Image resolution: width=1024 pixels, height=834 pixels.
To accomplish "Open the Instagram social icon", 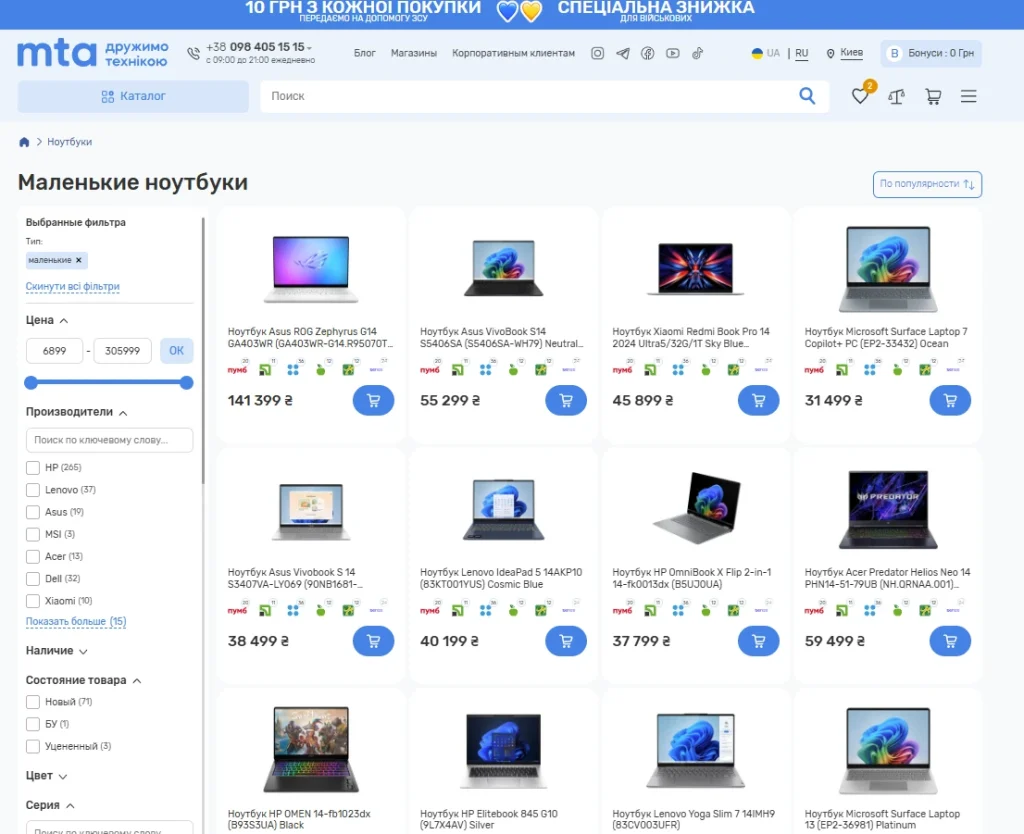I will [597, 54].
